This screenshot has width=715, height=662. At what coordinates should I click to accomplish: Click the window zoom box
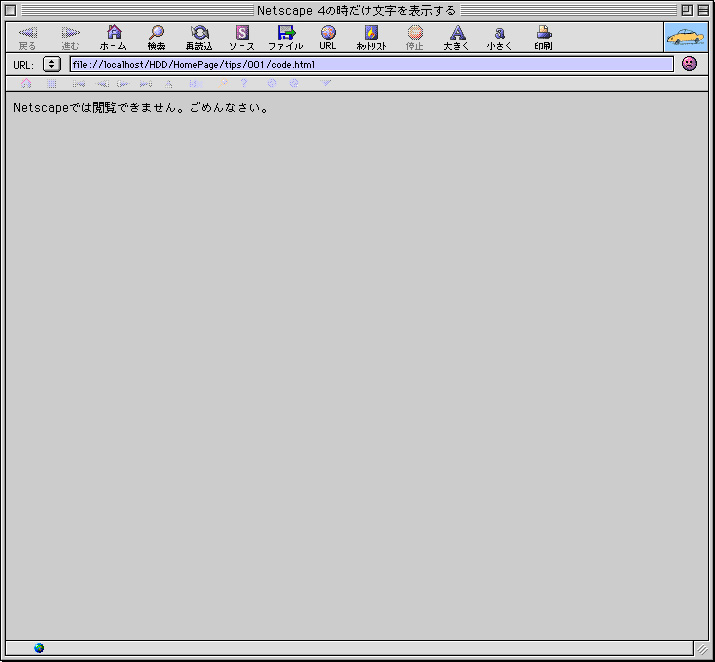687,10
